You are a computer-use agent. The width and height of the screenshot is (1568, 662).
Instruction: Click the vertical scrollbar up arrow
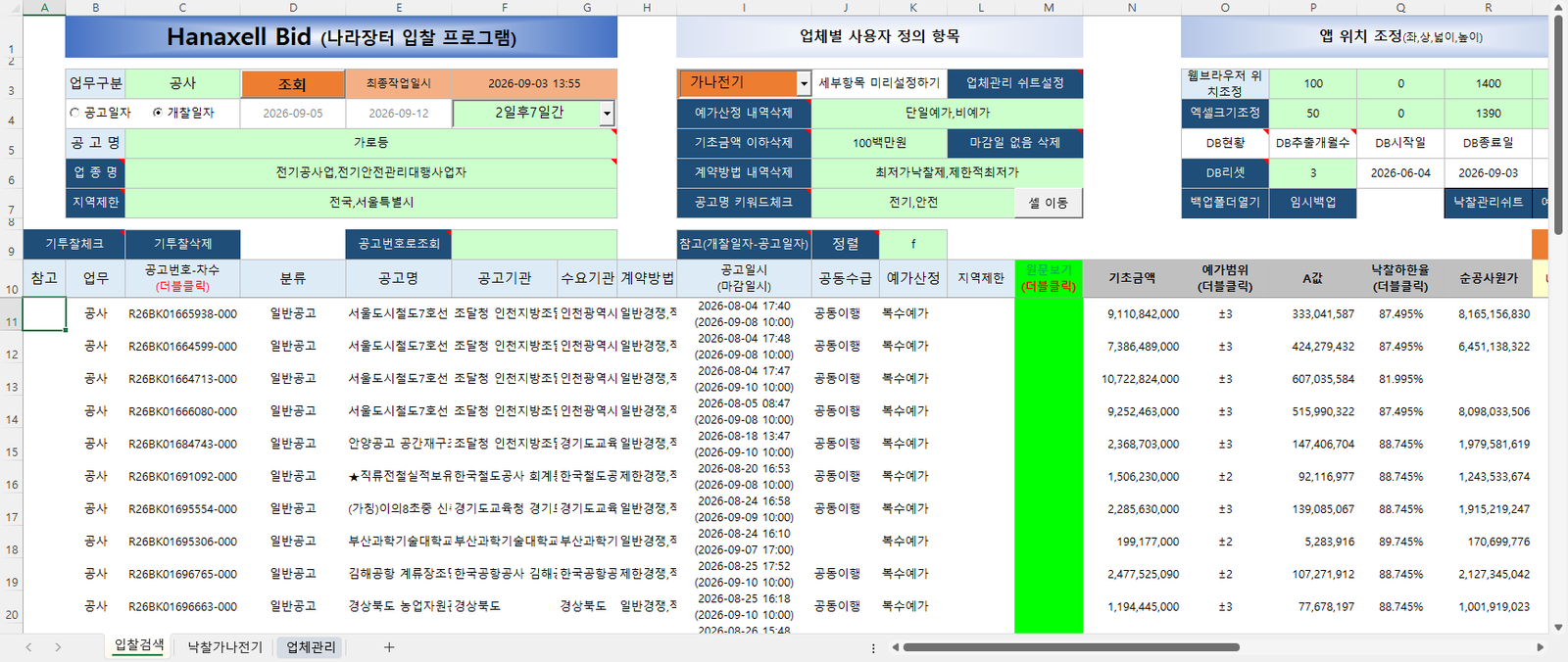1559,8
